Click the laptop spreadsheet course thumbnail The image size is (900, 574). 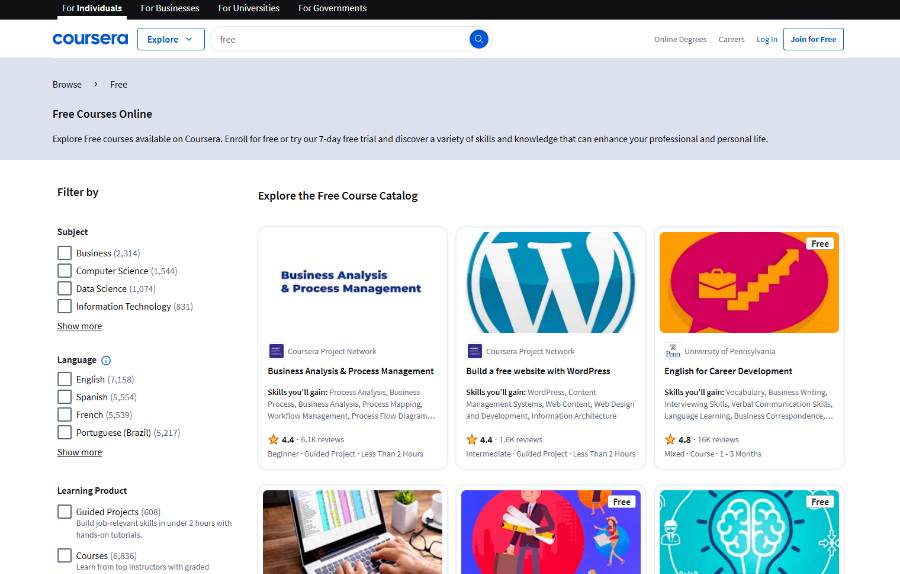pos(352,532)
